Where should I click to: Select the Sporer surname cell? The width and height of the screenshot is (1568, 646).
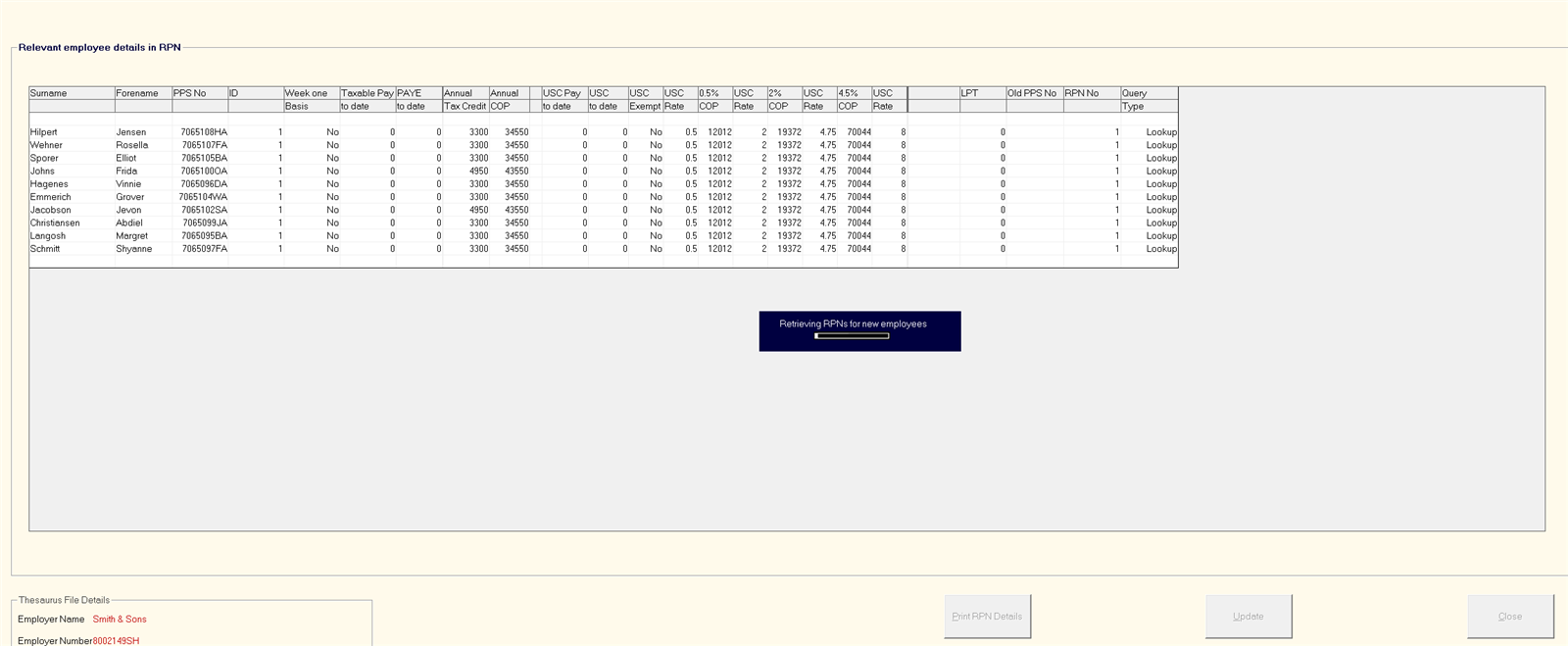coord(72,158)
